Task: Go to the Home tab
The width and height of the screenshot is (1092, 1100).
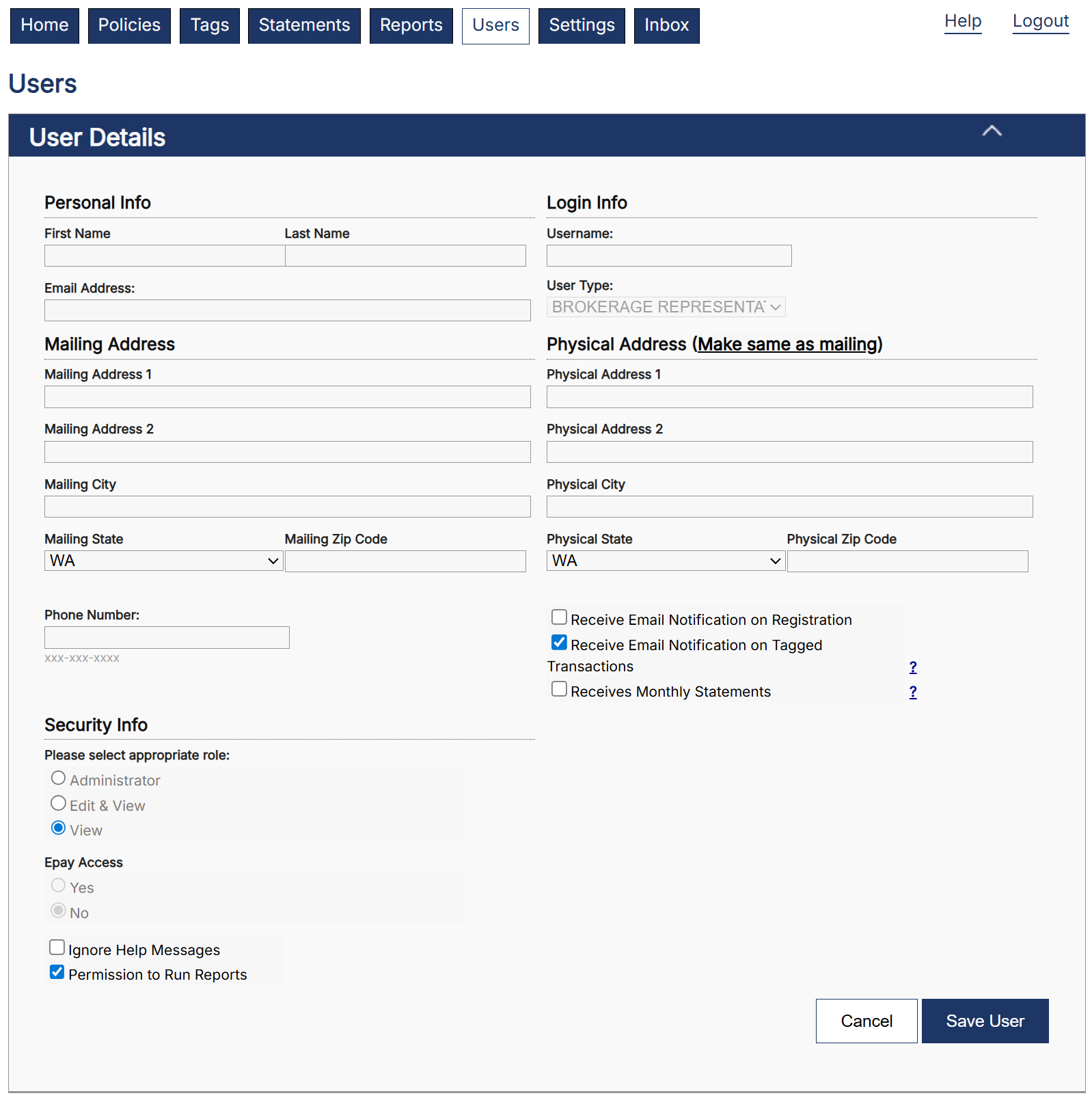Action: (44, 26)
